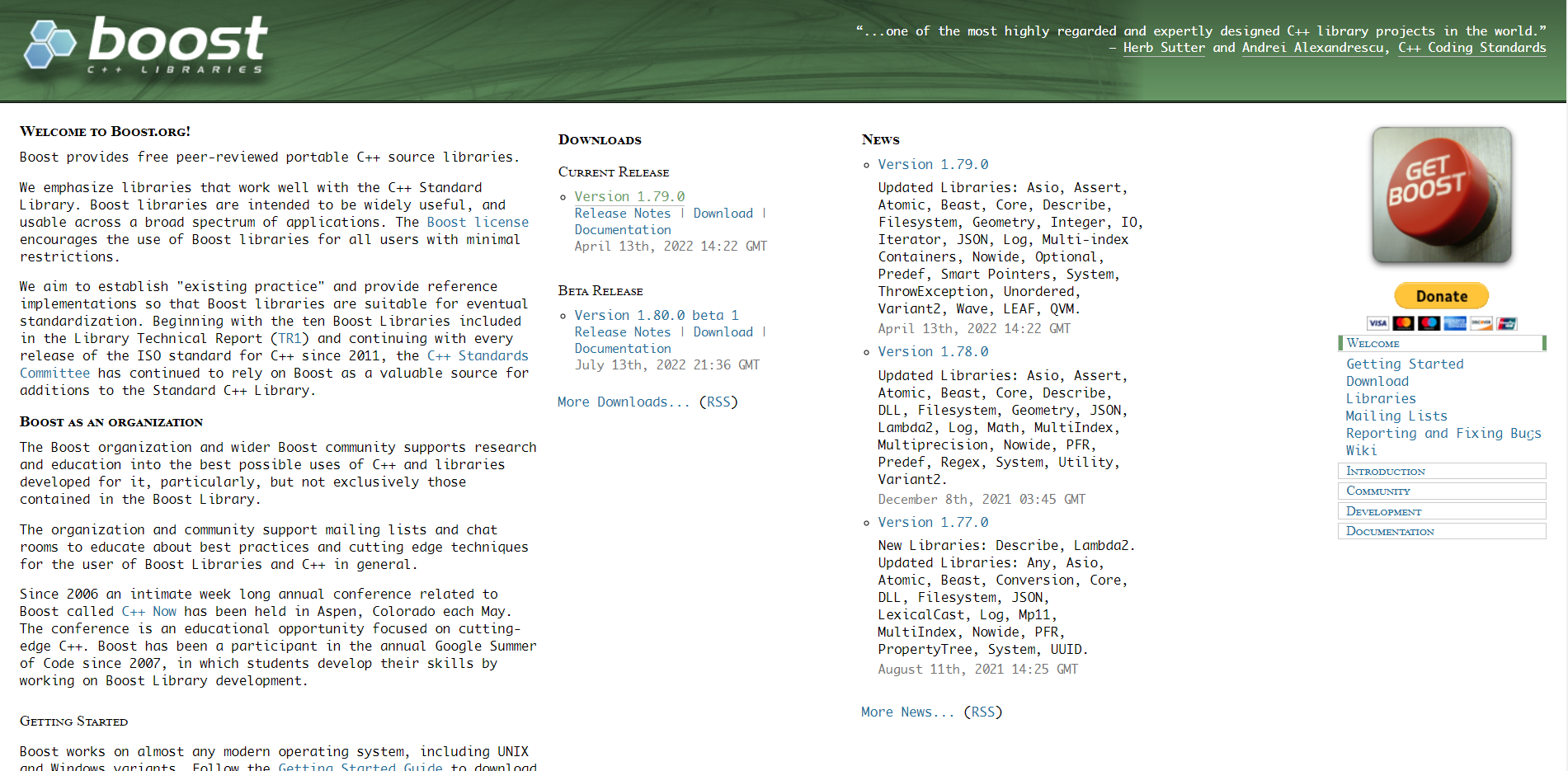Expand the Development sidebar section
This screenshot has height=771, width=1568.
1442,511
